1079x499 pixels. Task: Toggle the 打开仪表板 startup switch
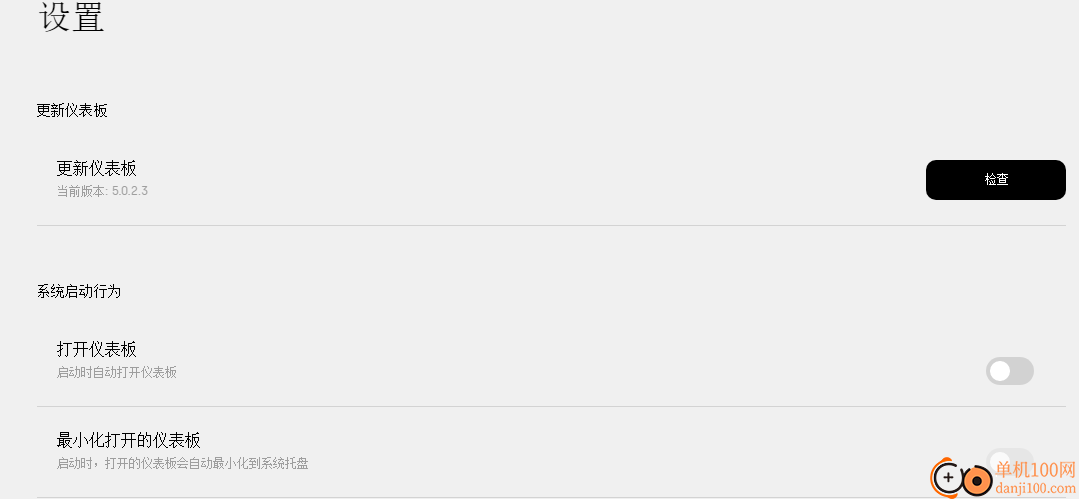pyautogui.click(x=1009, y=371)
